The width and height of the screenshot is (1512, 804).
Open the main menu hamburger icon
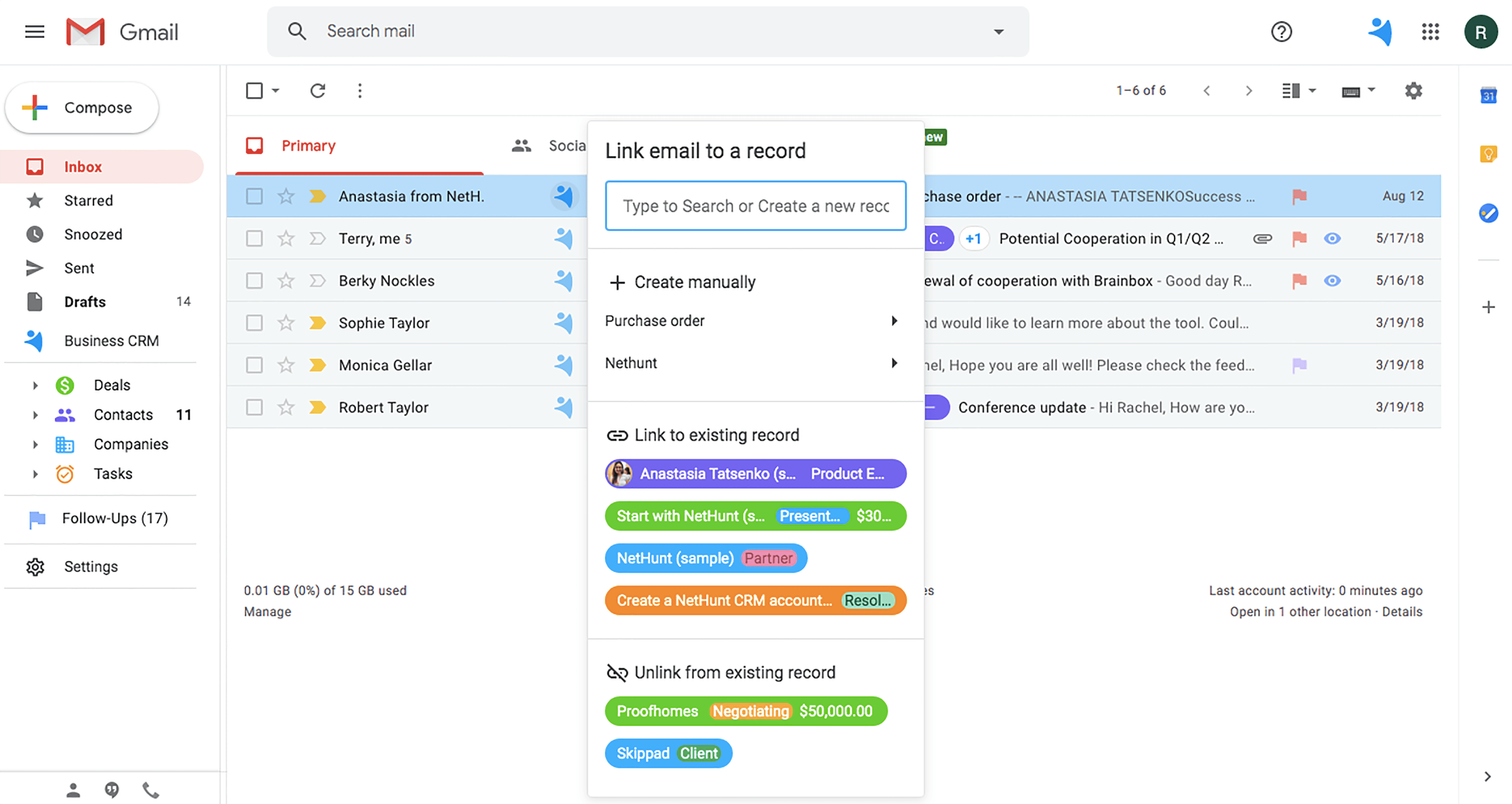(x=35, y=31)
